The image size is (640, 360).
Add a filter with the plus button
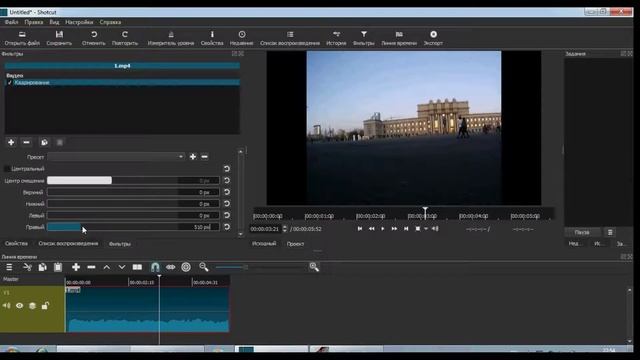click(11, 142)
